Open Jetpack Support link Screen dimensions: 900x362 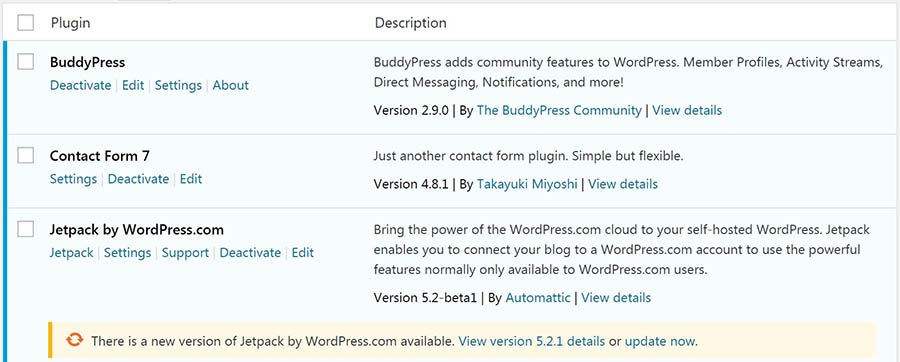click(x=185, y=253)
